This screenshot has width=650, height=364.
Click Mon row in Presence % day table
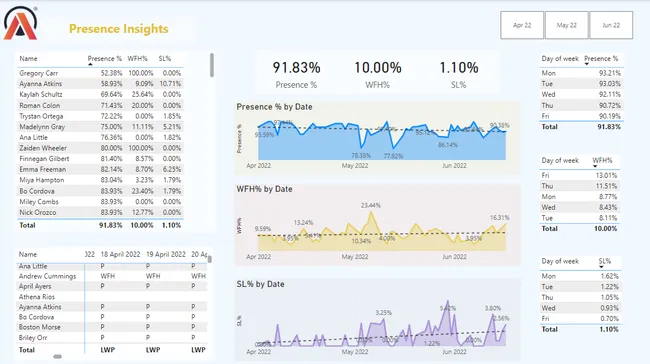coord(581,73)
